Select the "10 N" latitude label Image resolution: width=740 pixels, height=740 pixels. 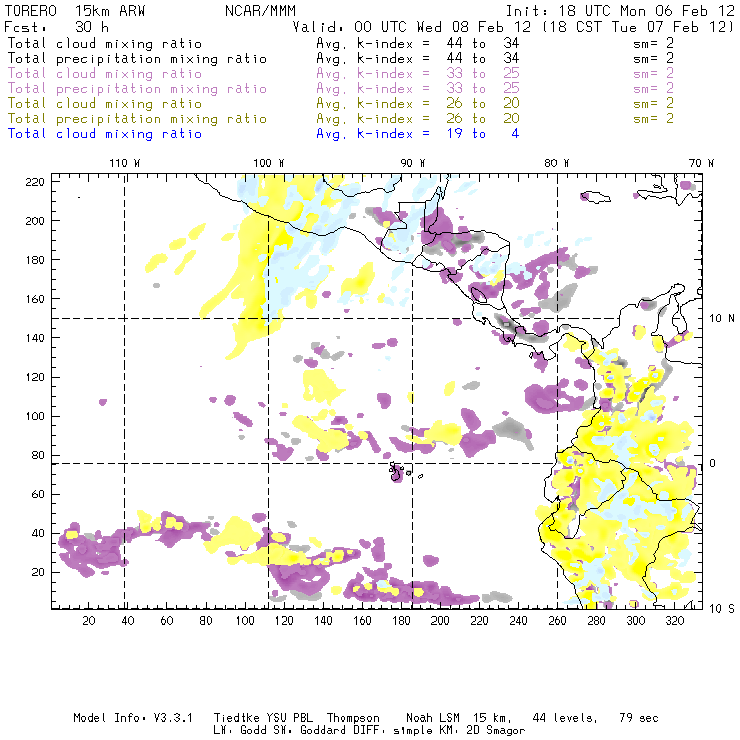tap(722, 319)
